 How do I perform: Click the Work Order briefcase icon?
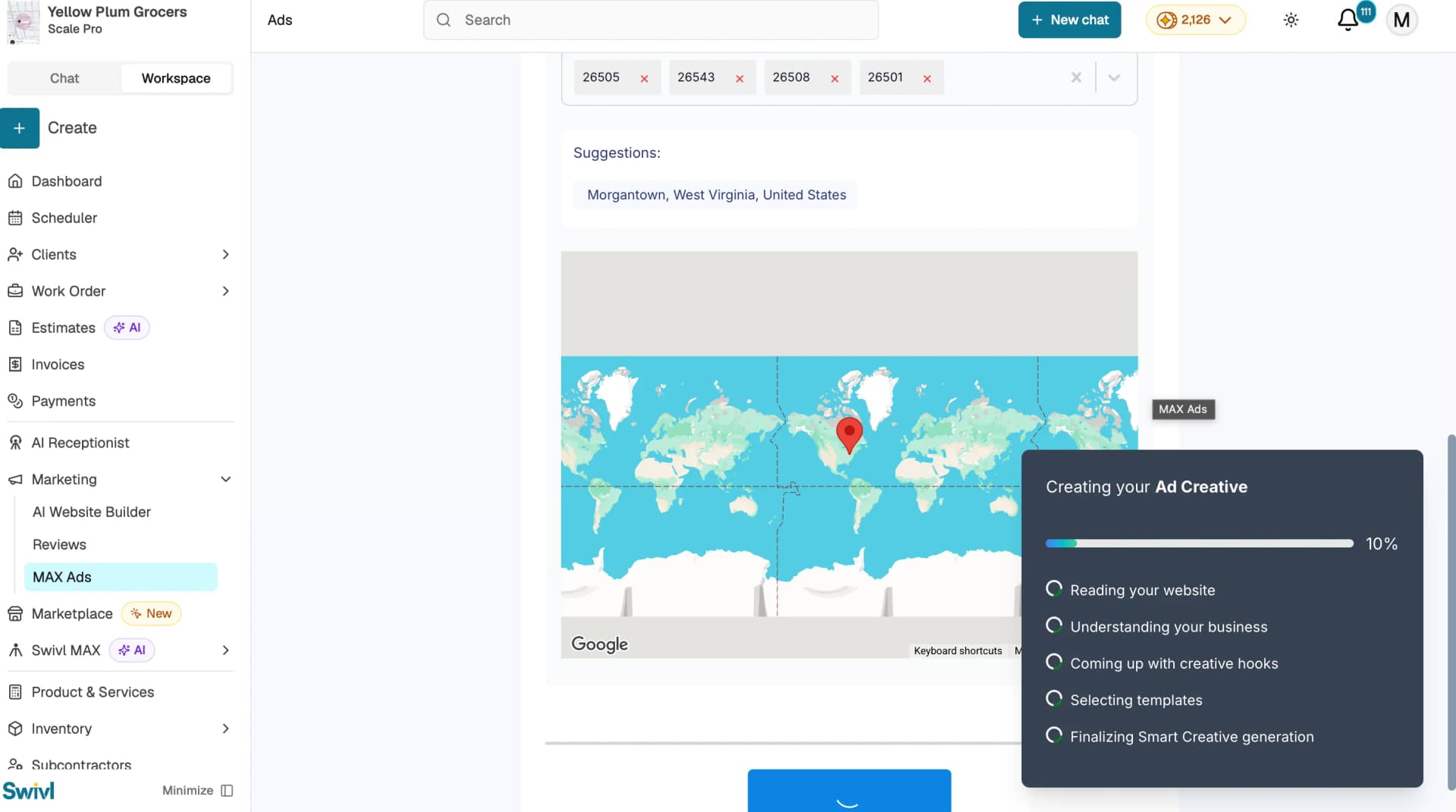click(x=15, y=291)
